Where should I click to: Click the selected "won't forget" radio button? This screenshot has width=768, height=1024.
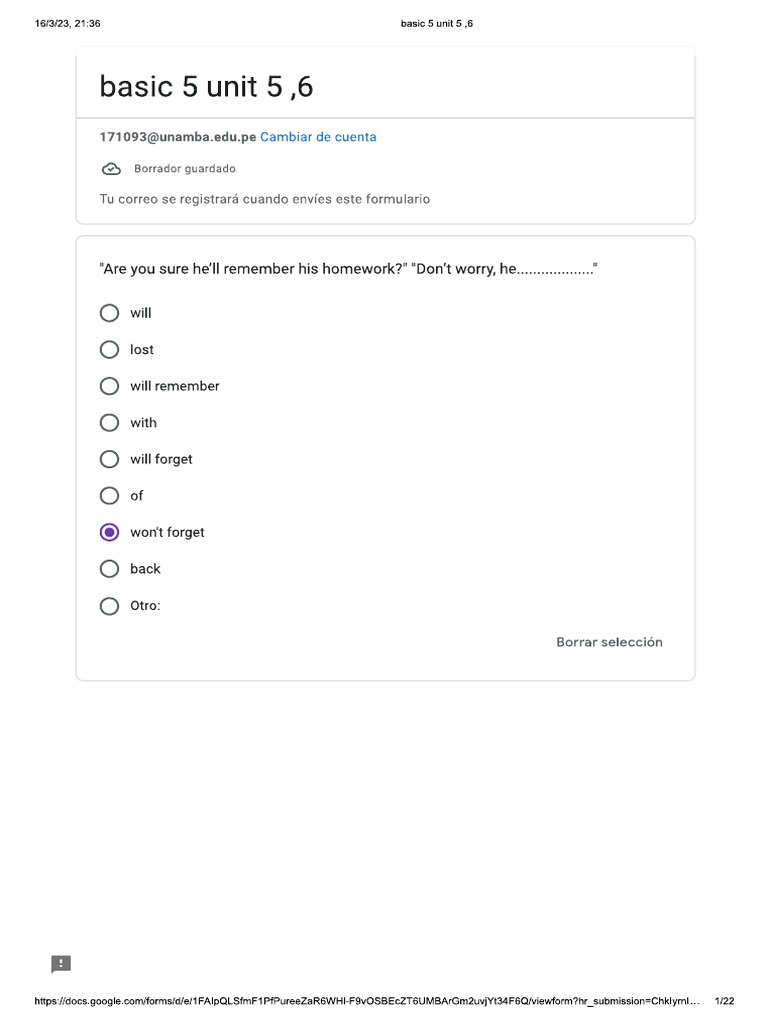110,532
